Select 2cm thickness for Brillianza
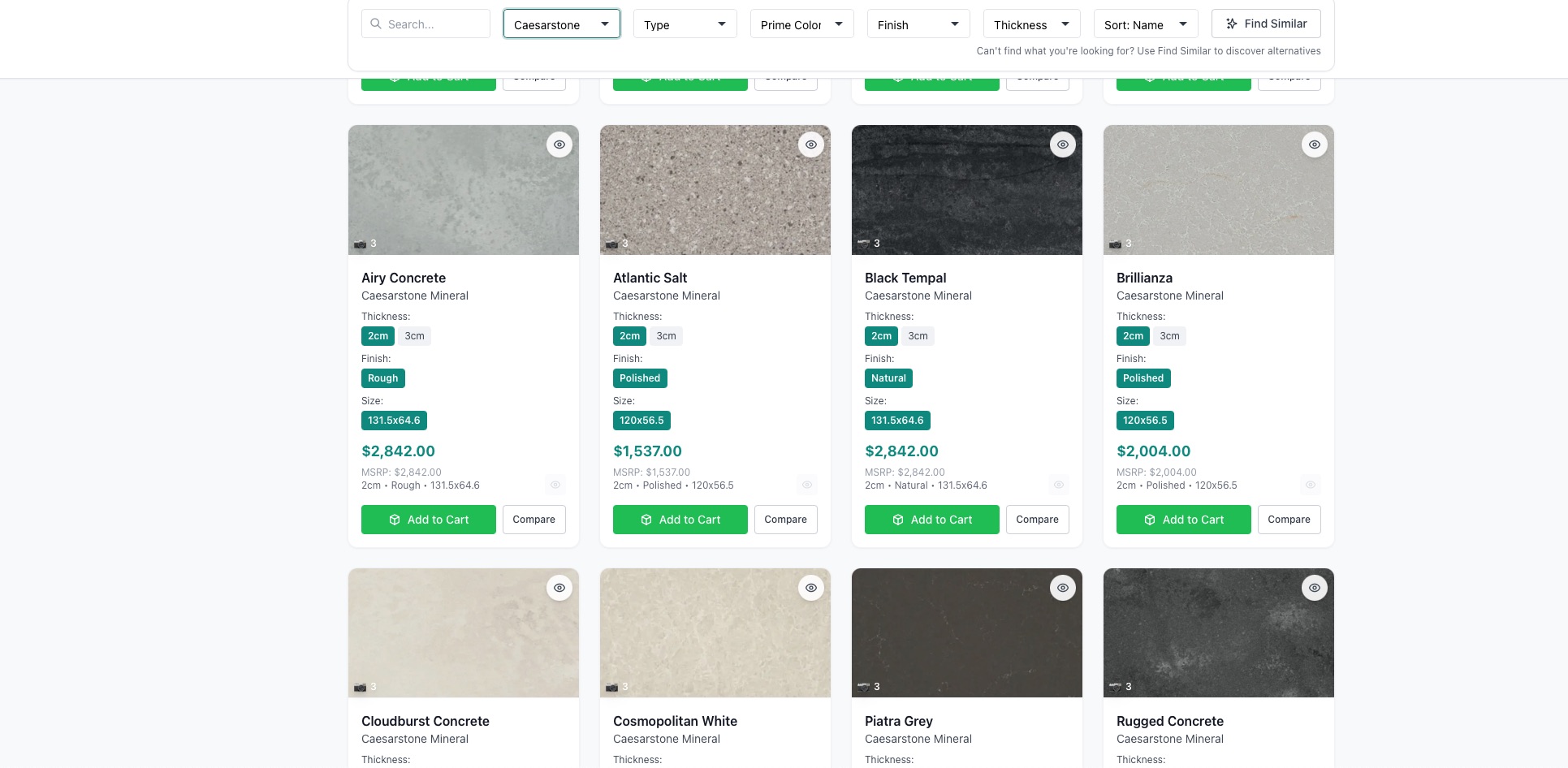Viewport: 1568px width, 768px height. click(x=1134, y=336)
